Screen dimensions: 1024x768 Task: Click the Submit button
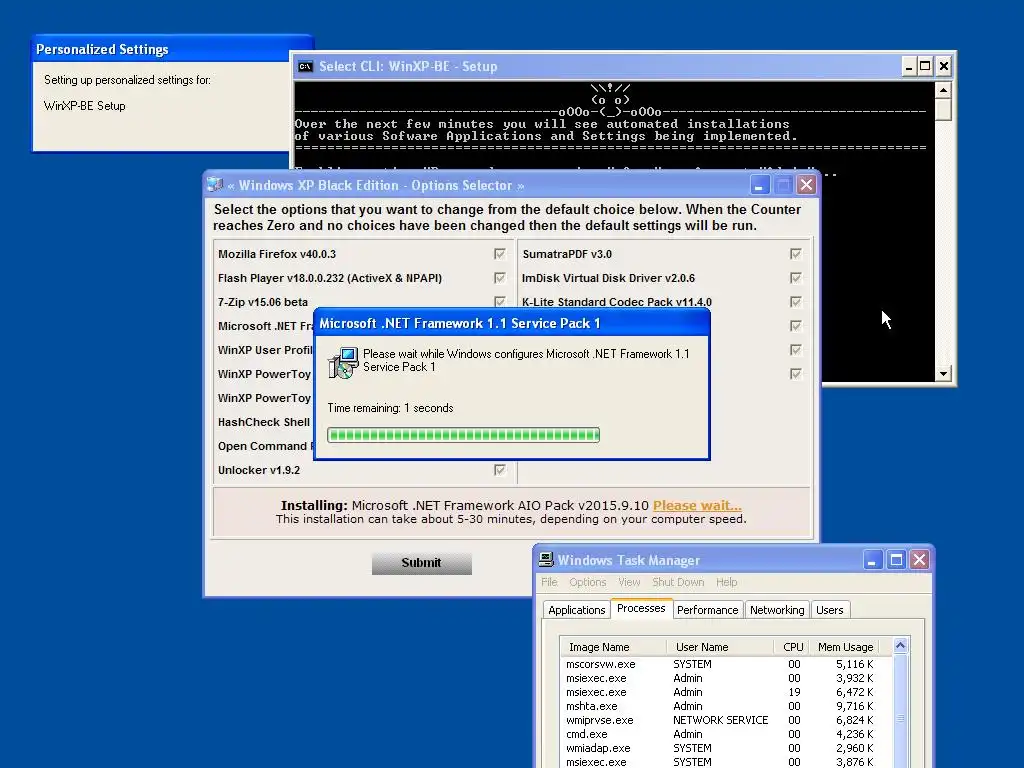point(421,563)
